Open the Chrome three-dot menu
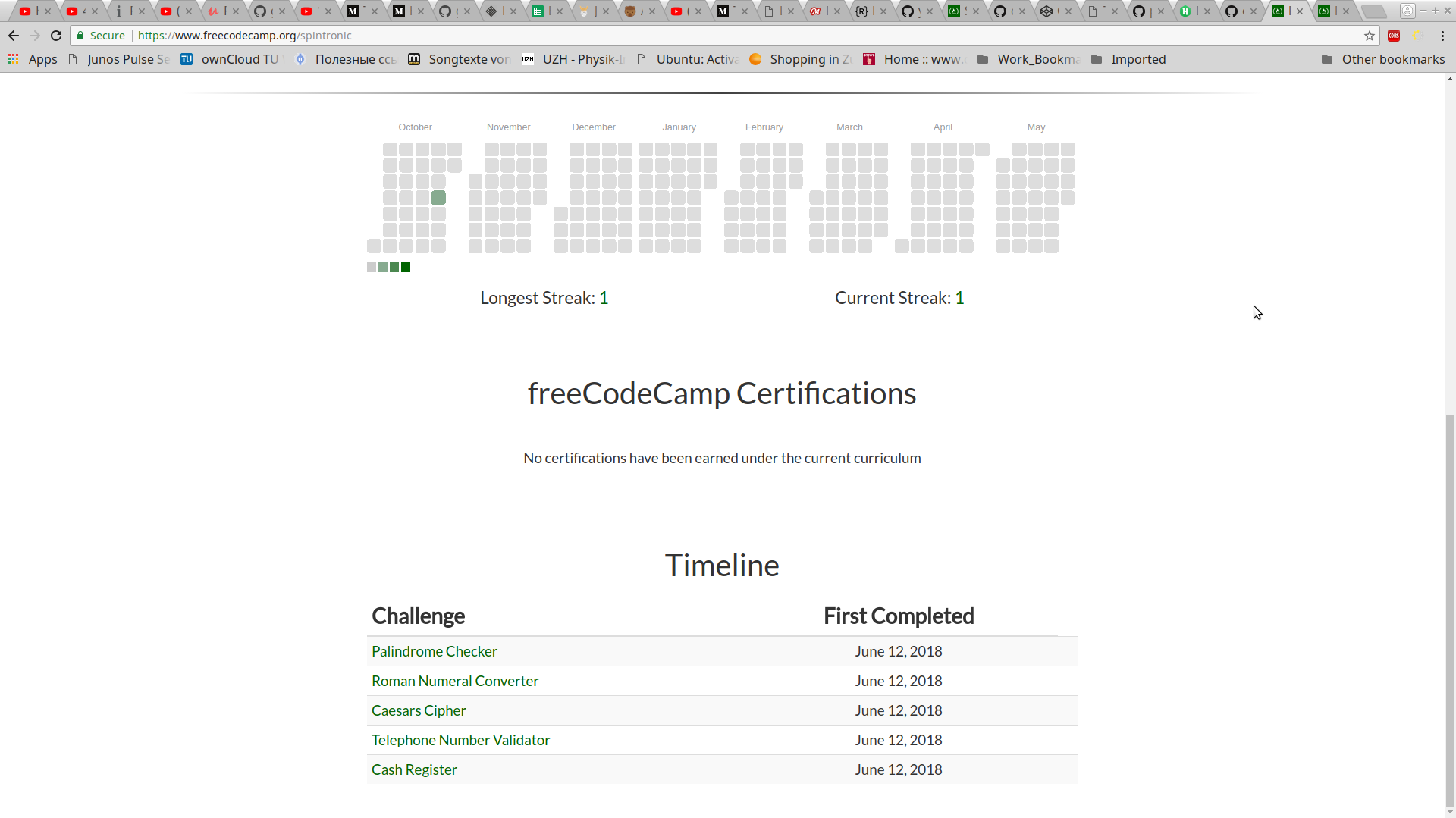 [x=1444, y=36]
